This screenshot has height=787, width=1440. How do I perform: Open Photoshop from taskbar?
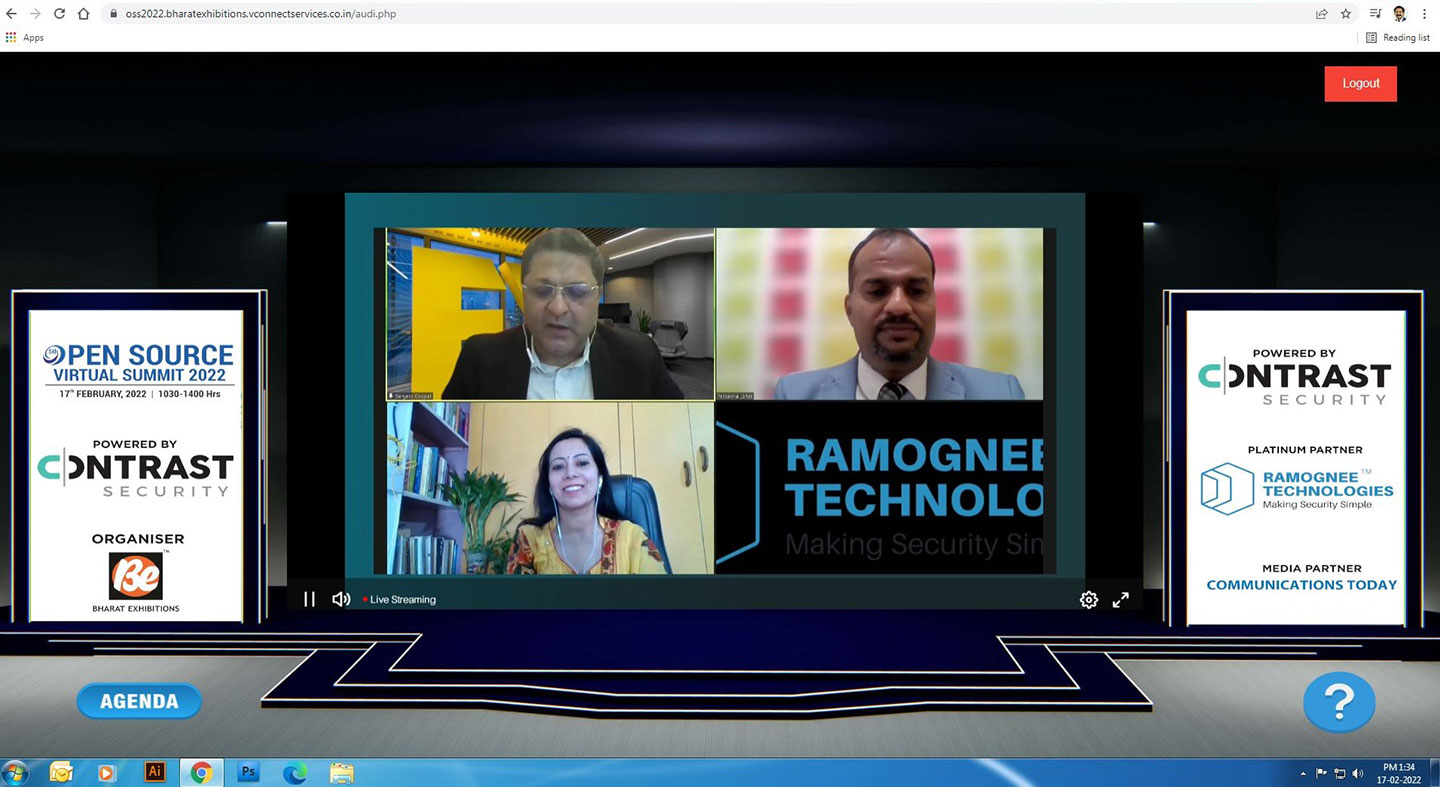tap(249, 772)
